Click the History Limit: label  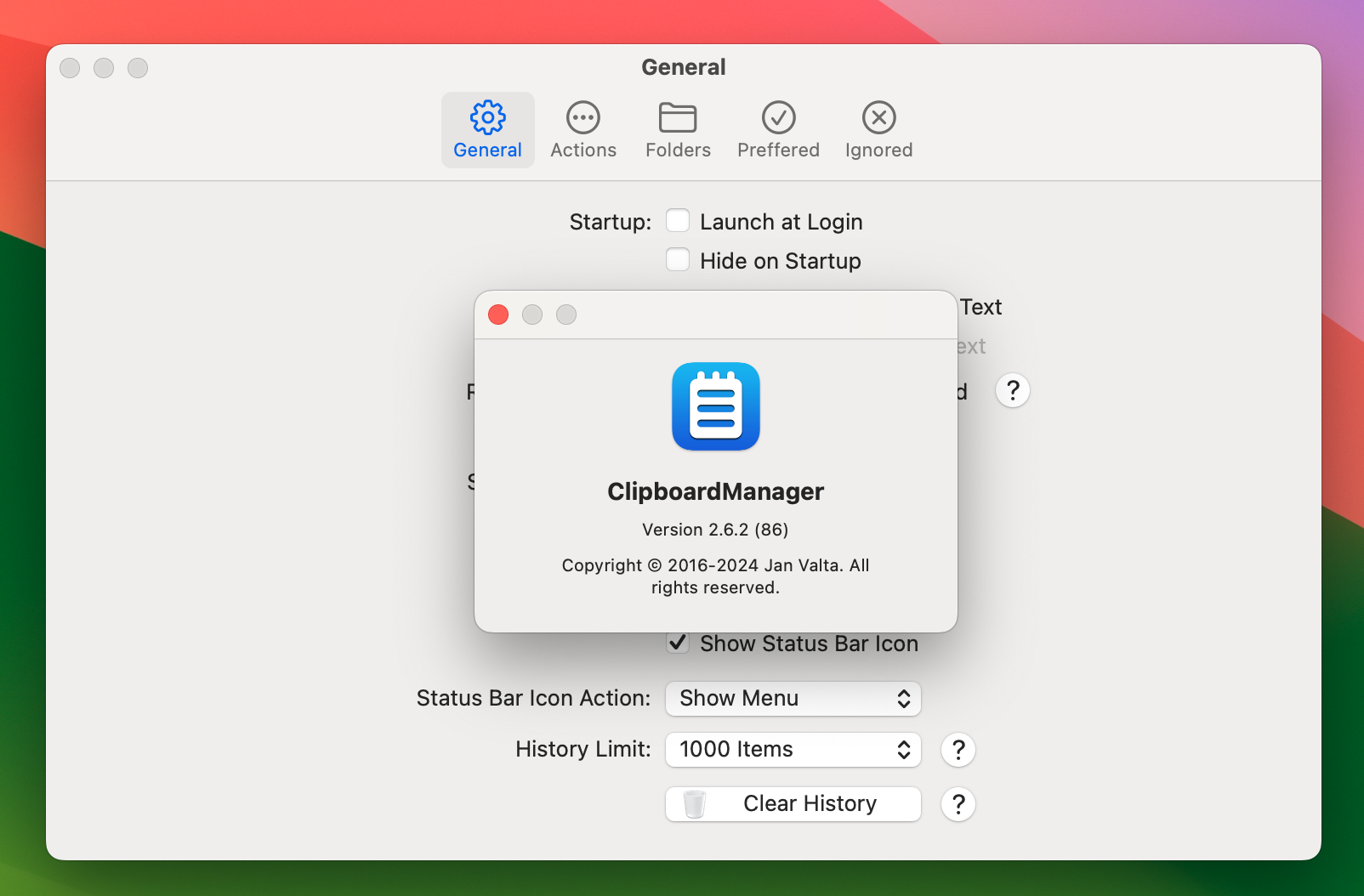(583, 749)
